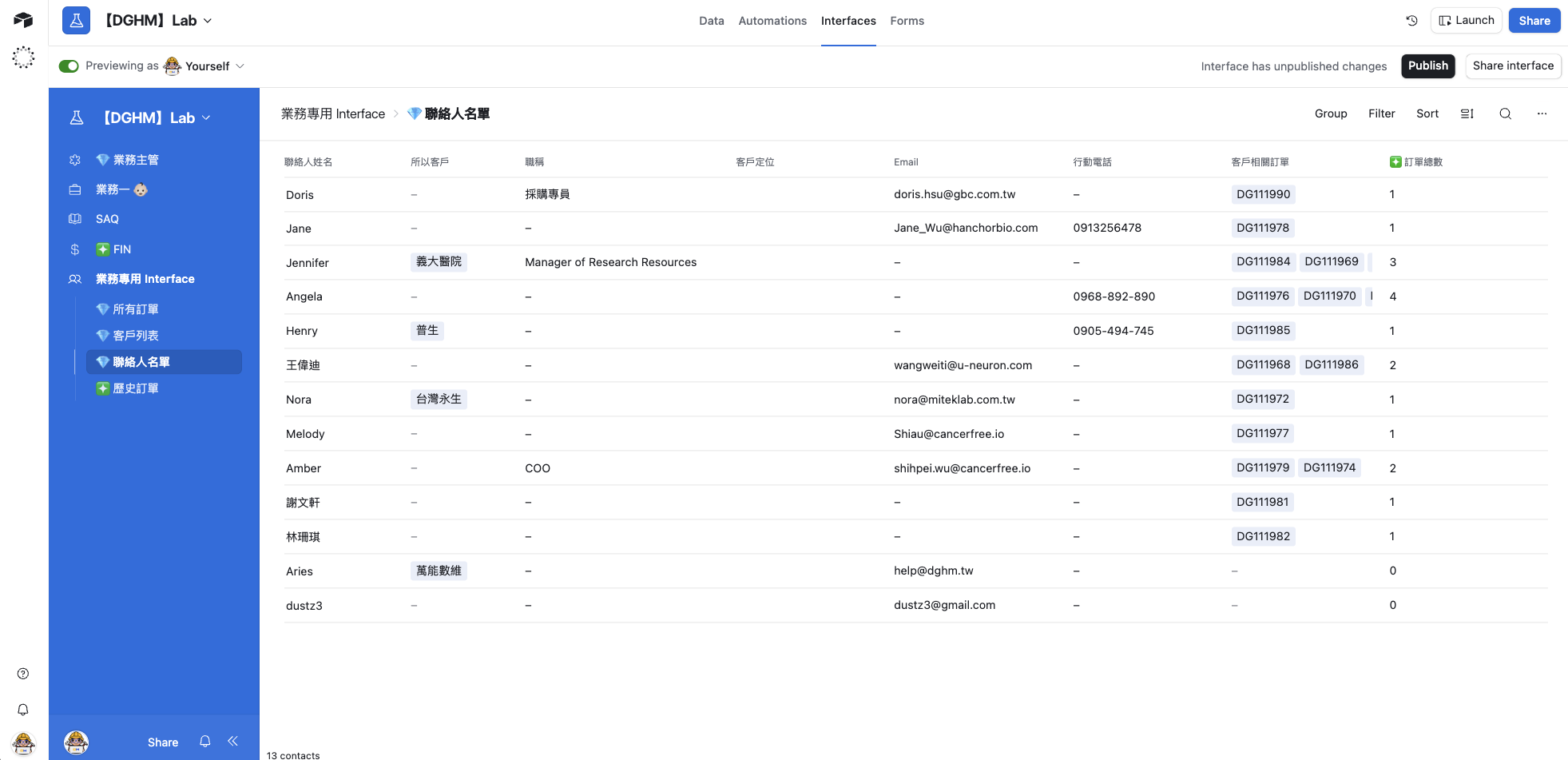Click the Publish button
The height and width of the screenshot is (760, 1568).
[x=1427, y=66]
